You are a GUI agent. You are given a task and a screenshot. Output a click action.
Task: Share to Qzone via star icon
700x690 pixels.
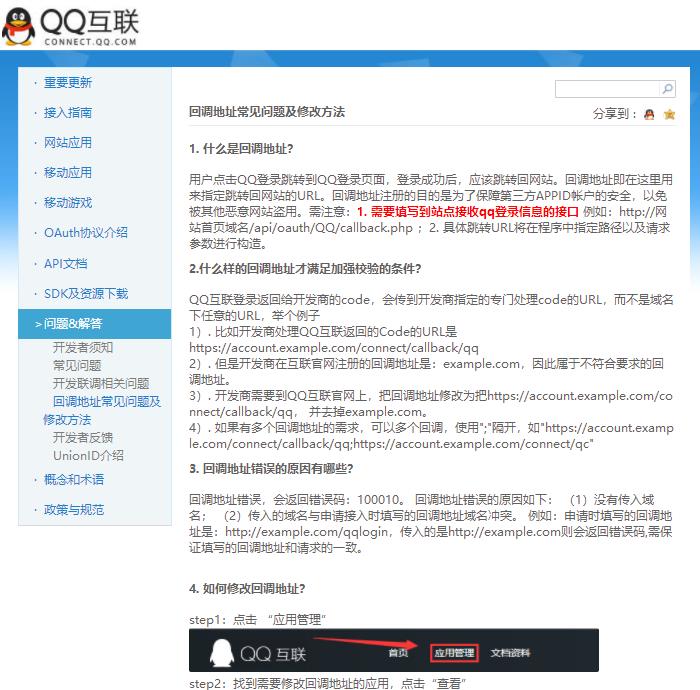click(x=669, y=115)
